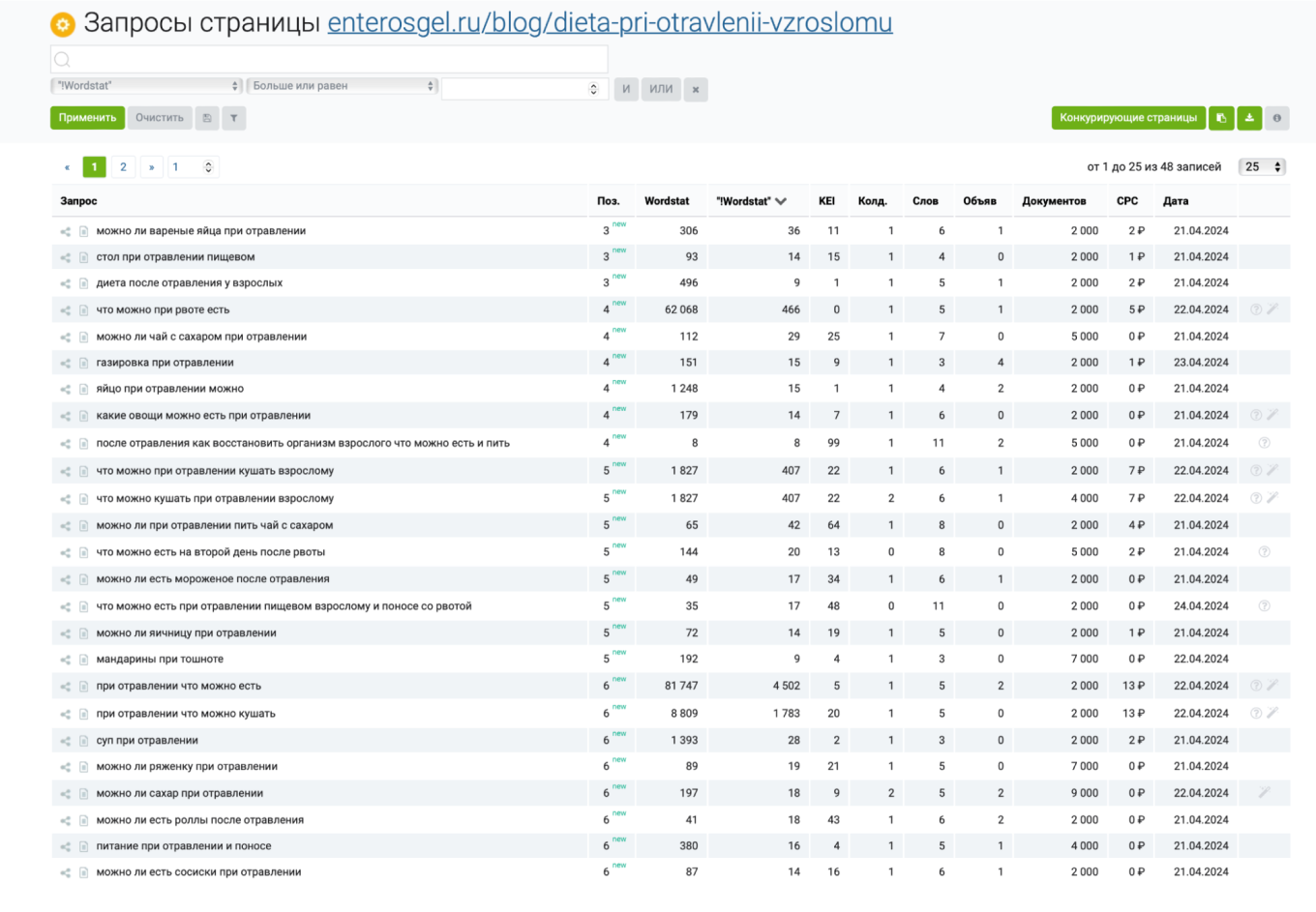Click document icon for 'газировка при отравлении'
Image resolution: width=1316 pixels, height=912 pixels.
[x=84, y=363]
